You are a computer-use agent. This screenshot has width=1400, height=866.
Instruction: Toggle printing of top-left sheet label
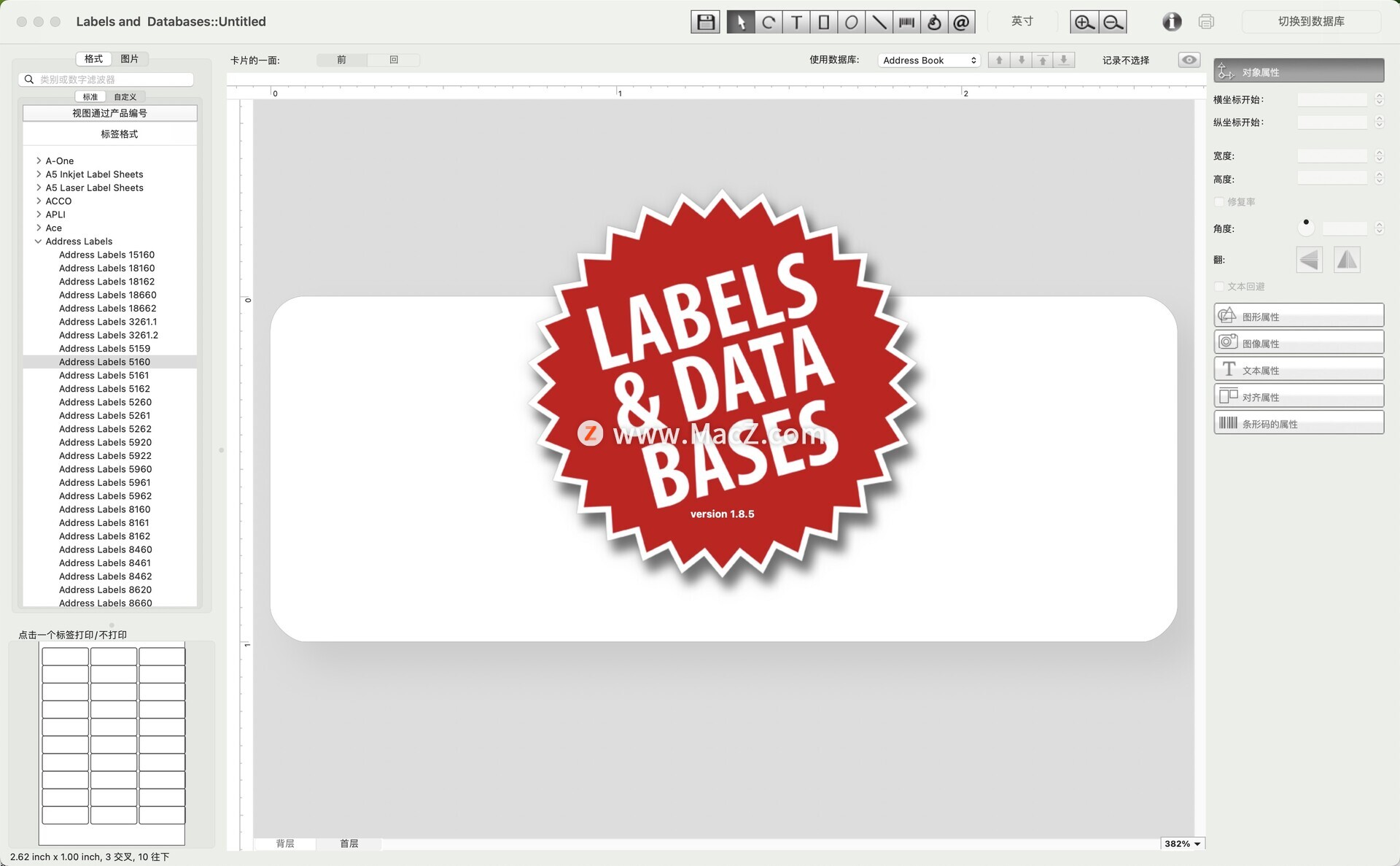pyautogui.click(x=66, y=656)
